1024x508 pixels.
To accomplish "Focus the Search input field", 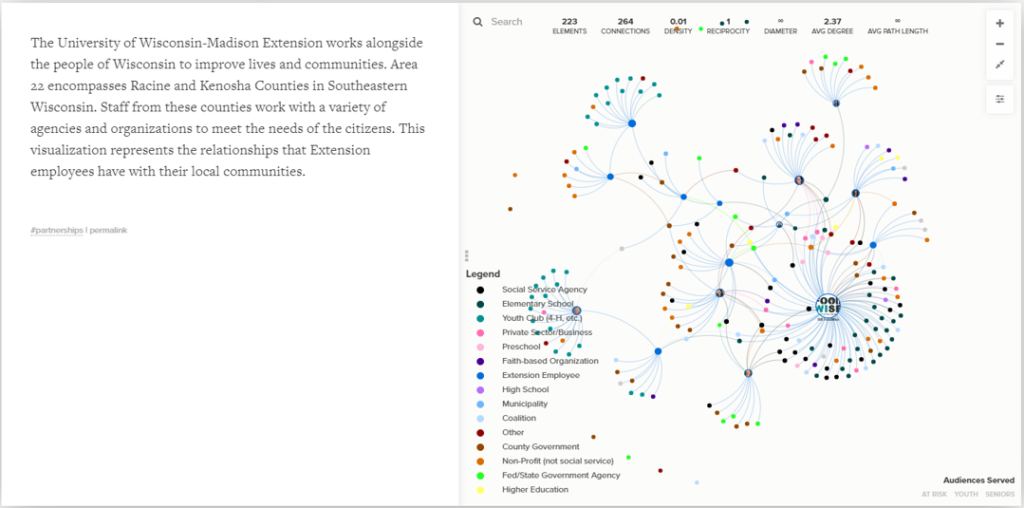I will click(x=507, y=22).
